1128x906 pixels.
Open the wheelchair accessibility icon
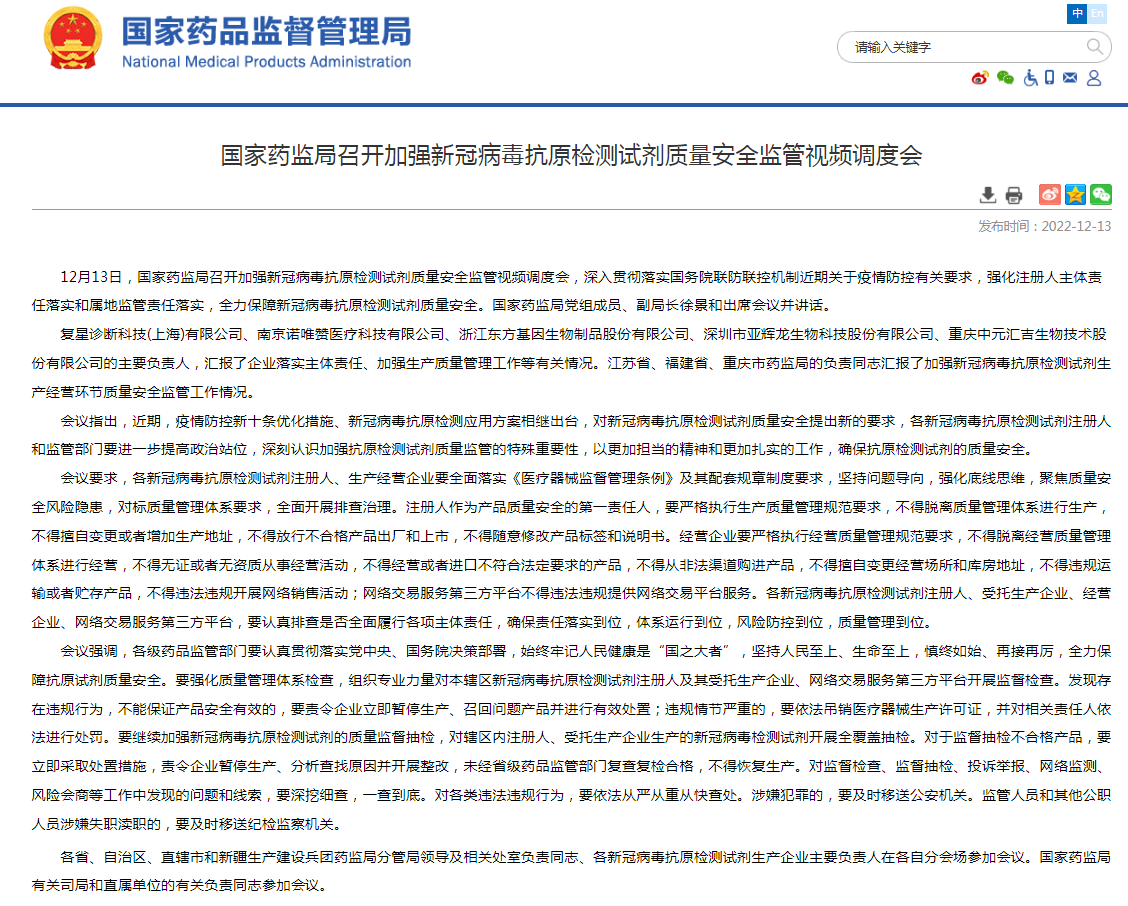tap(1030, 78)
